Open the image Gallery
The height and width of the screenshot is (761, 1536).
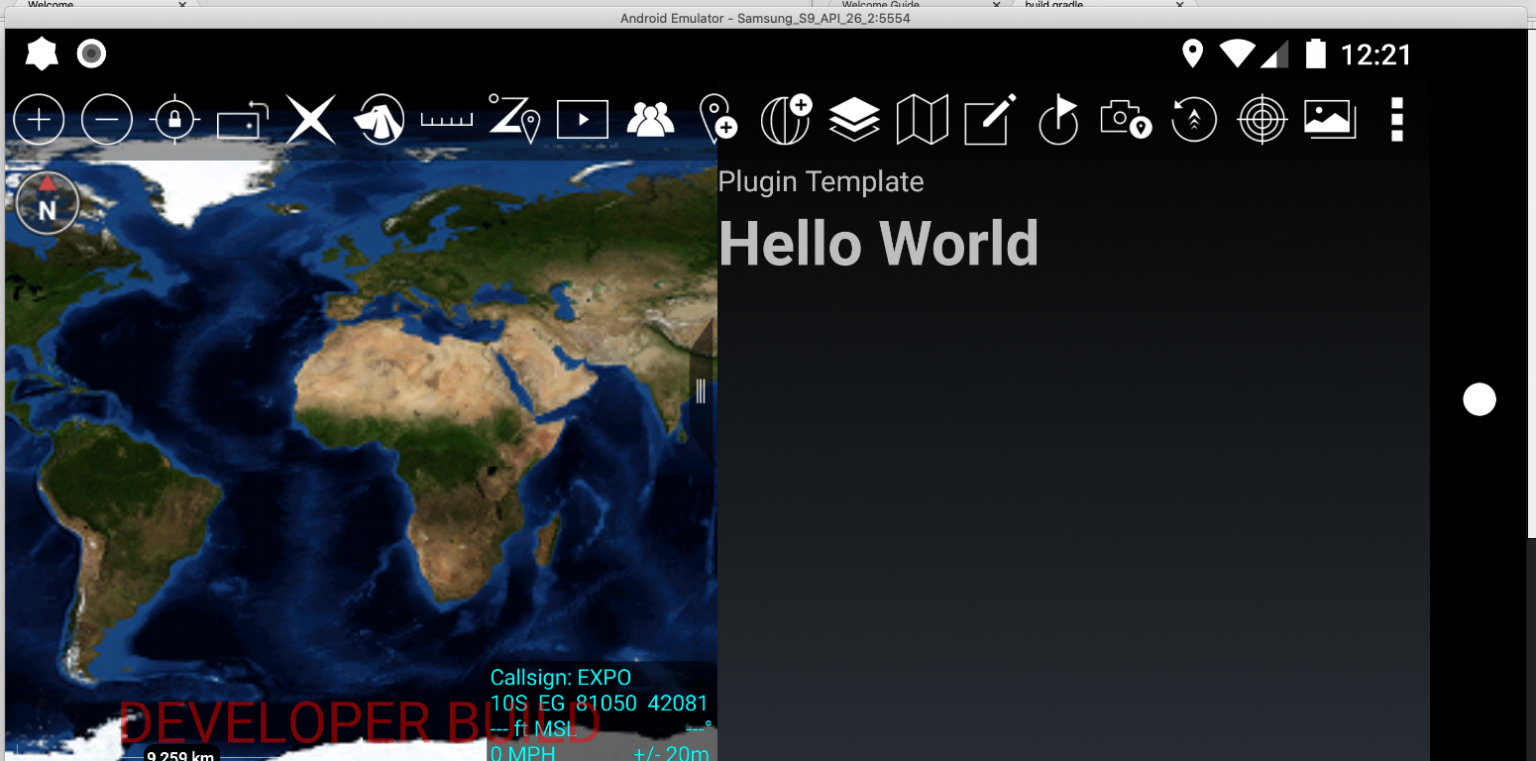click(1329, 119)
